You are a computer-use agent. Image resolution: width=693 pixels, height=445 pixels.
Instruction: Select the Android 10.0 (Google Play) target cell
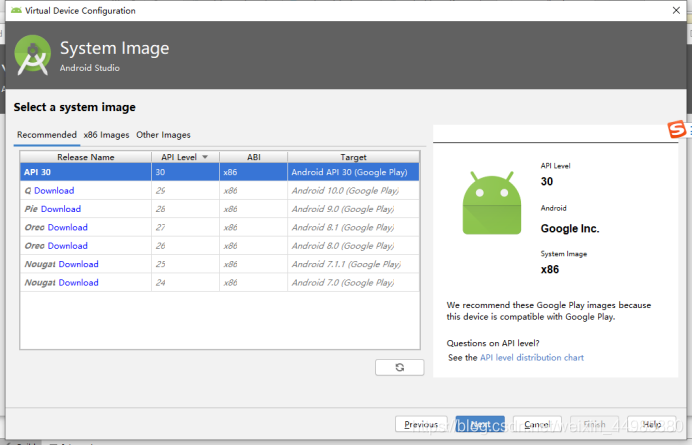[353, 190]
